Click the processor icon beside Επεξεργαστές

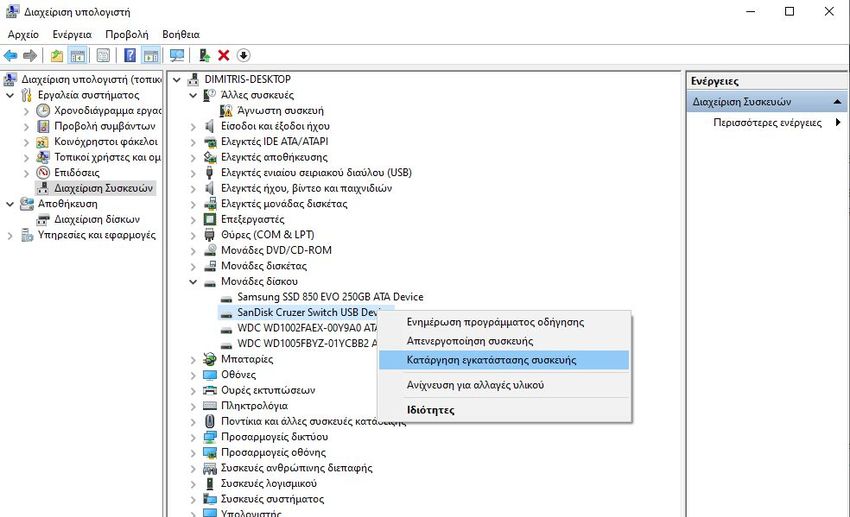[210, 219]
